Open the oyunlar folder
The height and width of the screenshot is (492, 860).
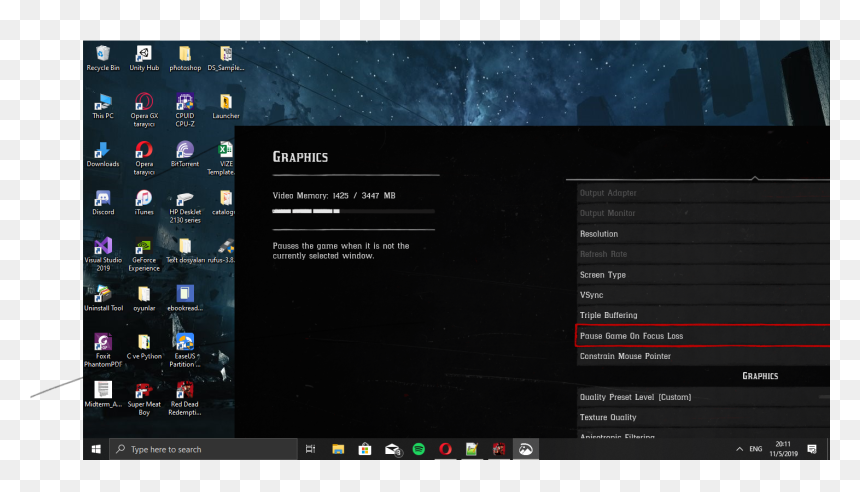coord(144,299)
